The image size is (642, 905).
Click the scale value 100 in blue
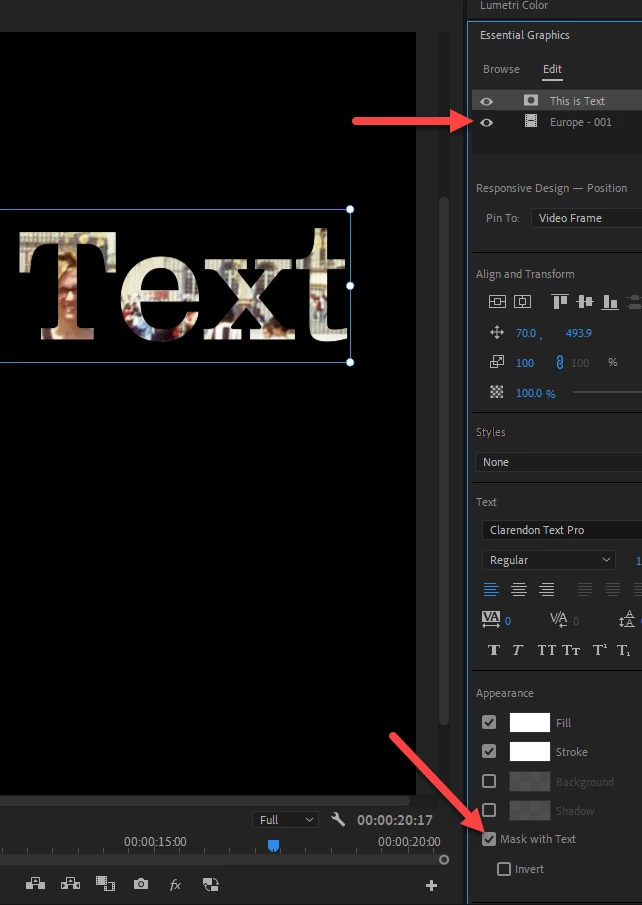(525, 363)
